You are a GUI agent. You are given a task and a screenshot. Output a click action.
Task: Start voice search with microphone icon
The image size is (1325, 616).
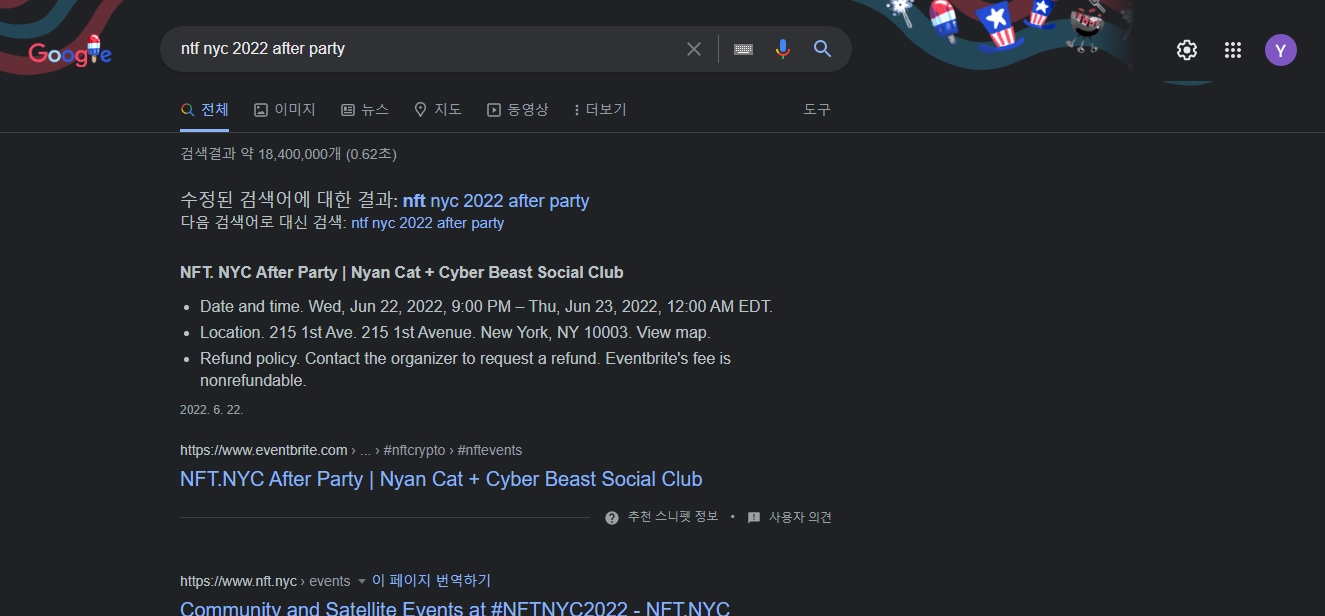pyautogui.click(x=783, y=49)
